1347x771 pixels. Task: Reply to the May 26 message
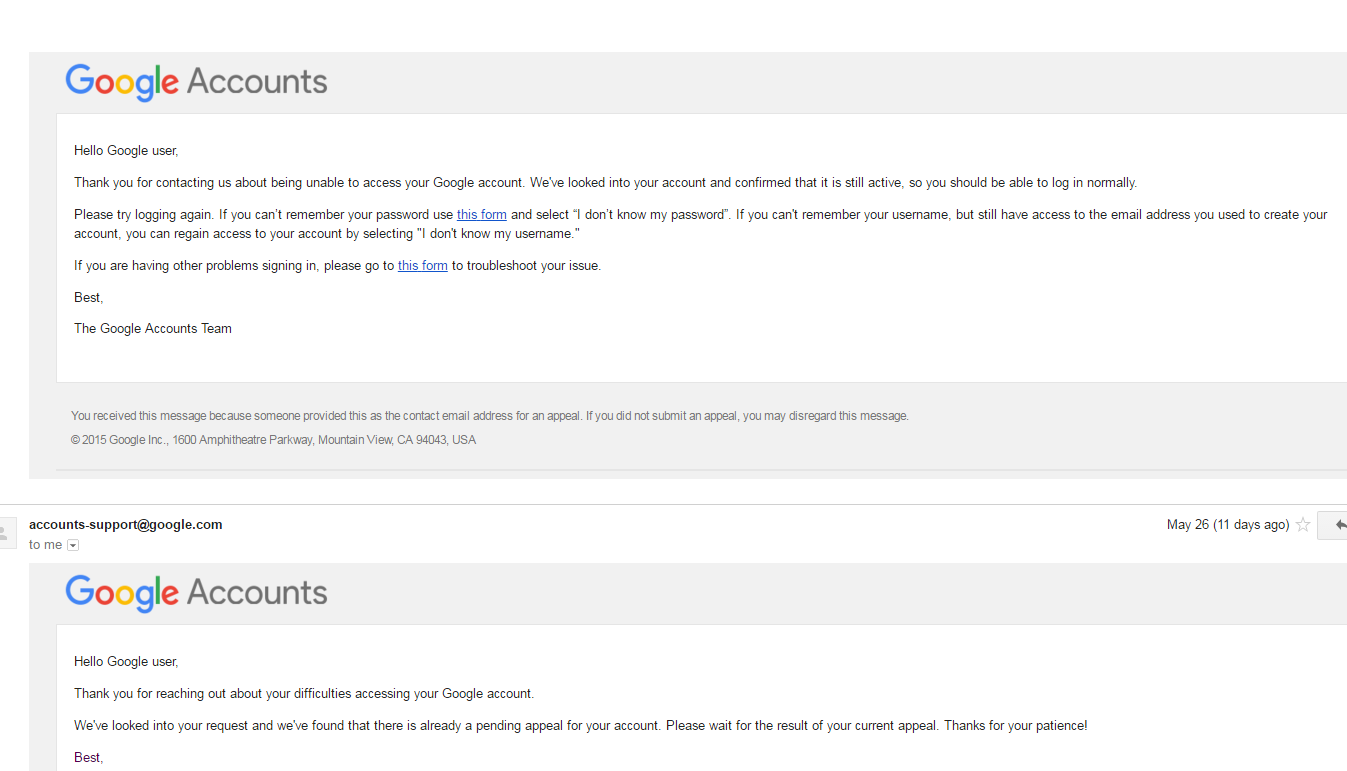[1334, 525]
